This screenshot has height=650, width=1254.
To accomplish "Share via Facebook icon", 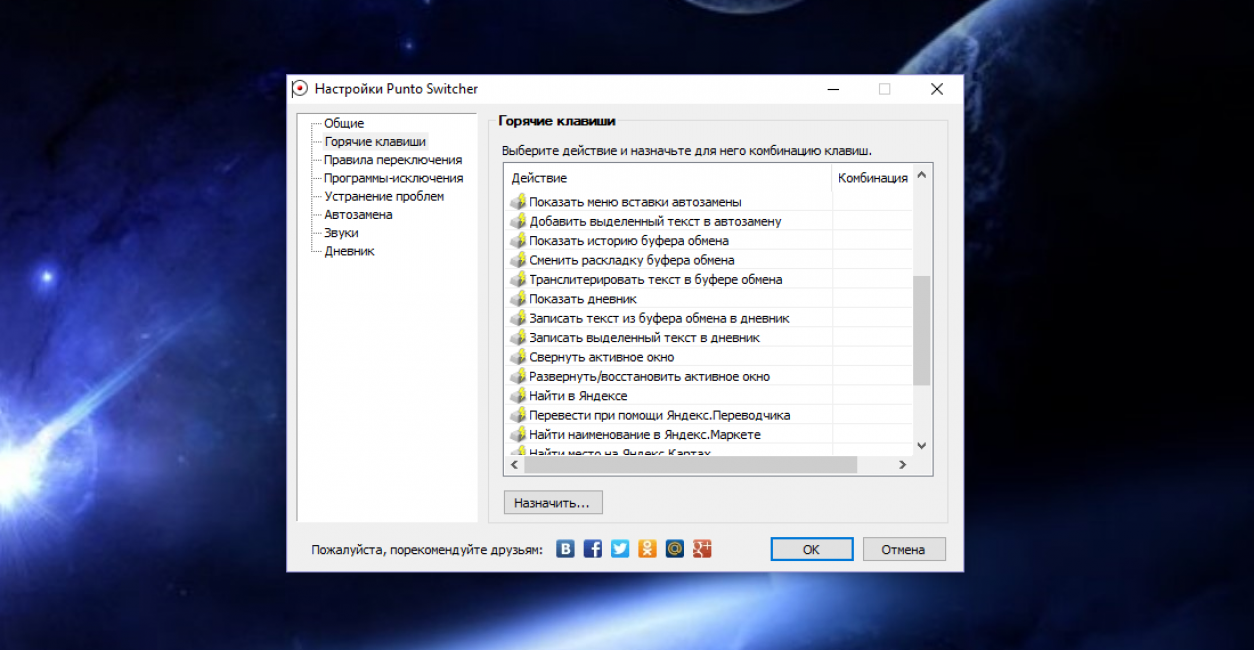I will [593, 549].
